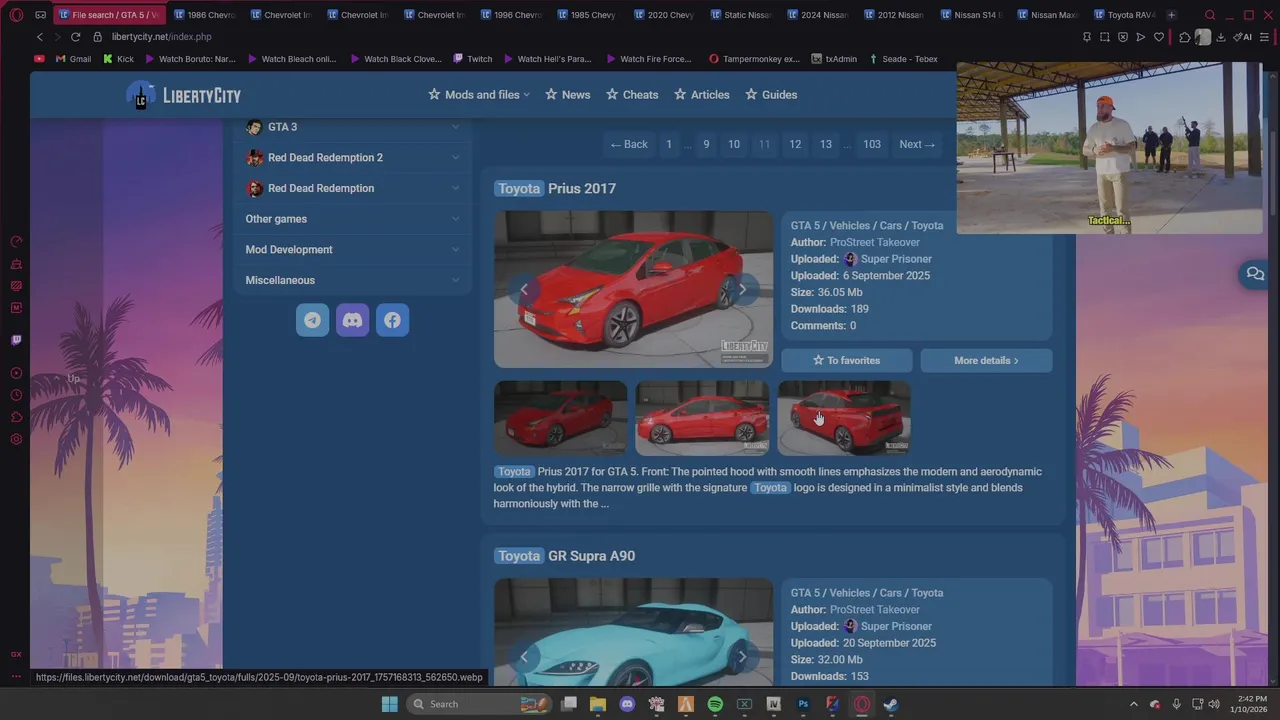Go back with the browser back arrow
The height and width of the screenshot is (720, 1280).
click(40, 37)
